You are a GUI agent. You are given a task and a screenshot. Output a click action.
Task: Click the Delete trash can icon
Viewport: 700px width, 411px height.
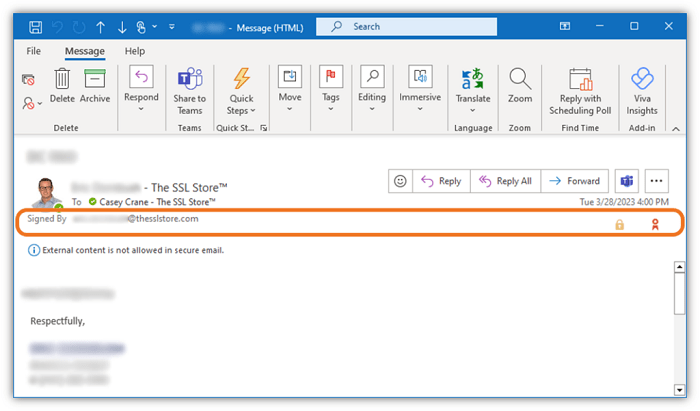(62, 79)
